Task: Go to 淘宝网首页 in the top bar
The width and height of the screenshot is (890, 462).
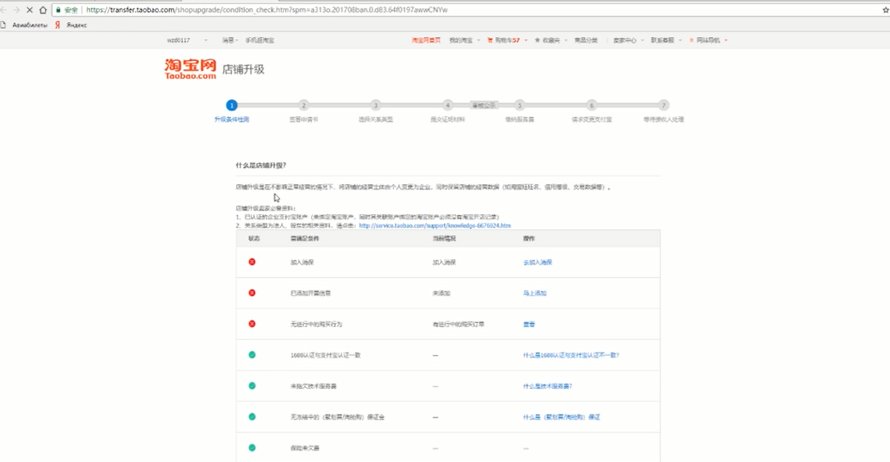Action: coord(426,40)
